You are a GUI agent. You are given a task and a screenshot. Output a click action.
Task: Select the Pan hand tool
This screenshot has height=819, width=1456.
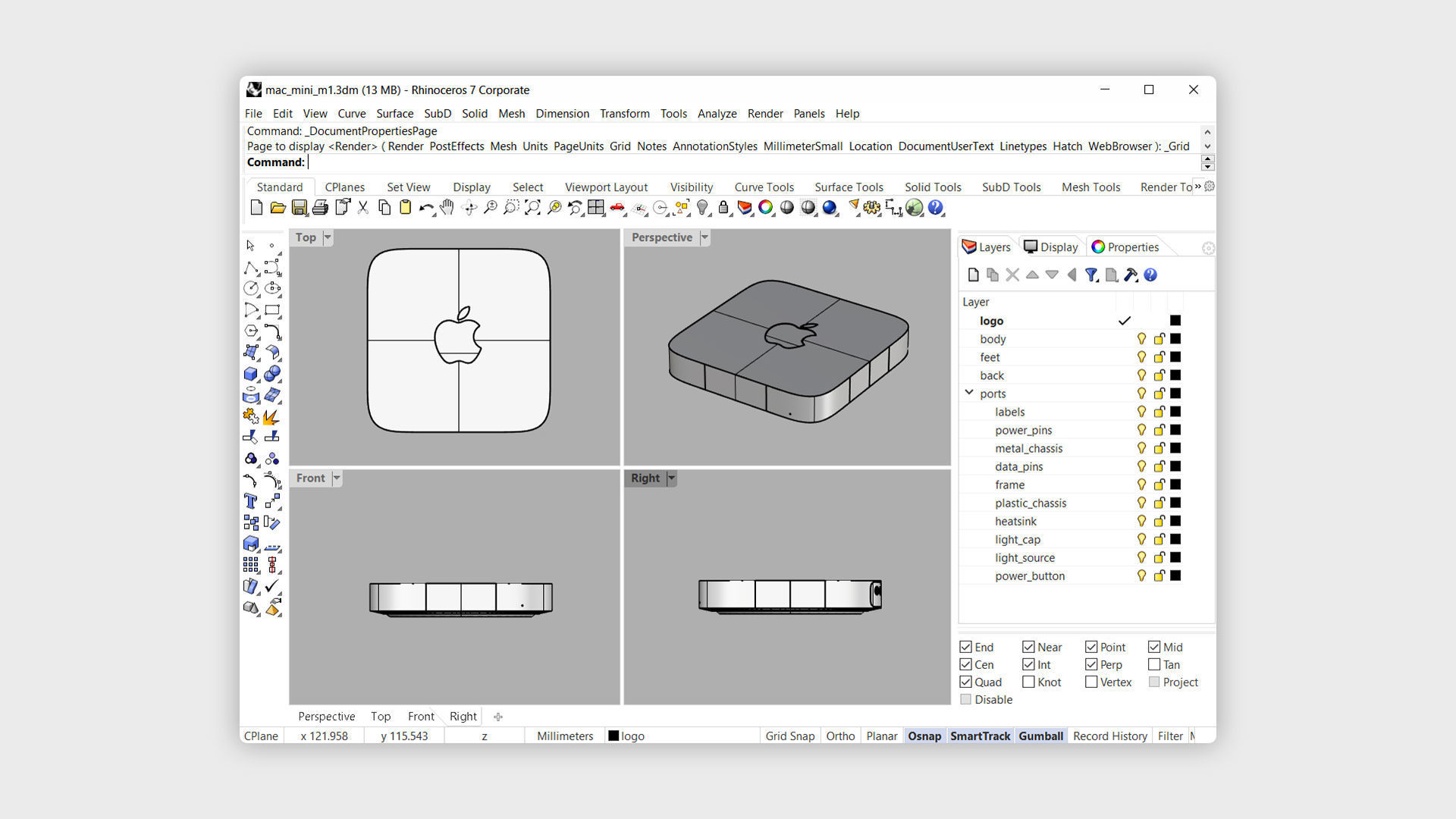coord(447,208)
